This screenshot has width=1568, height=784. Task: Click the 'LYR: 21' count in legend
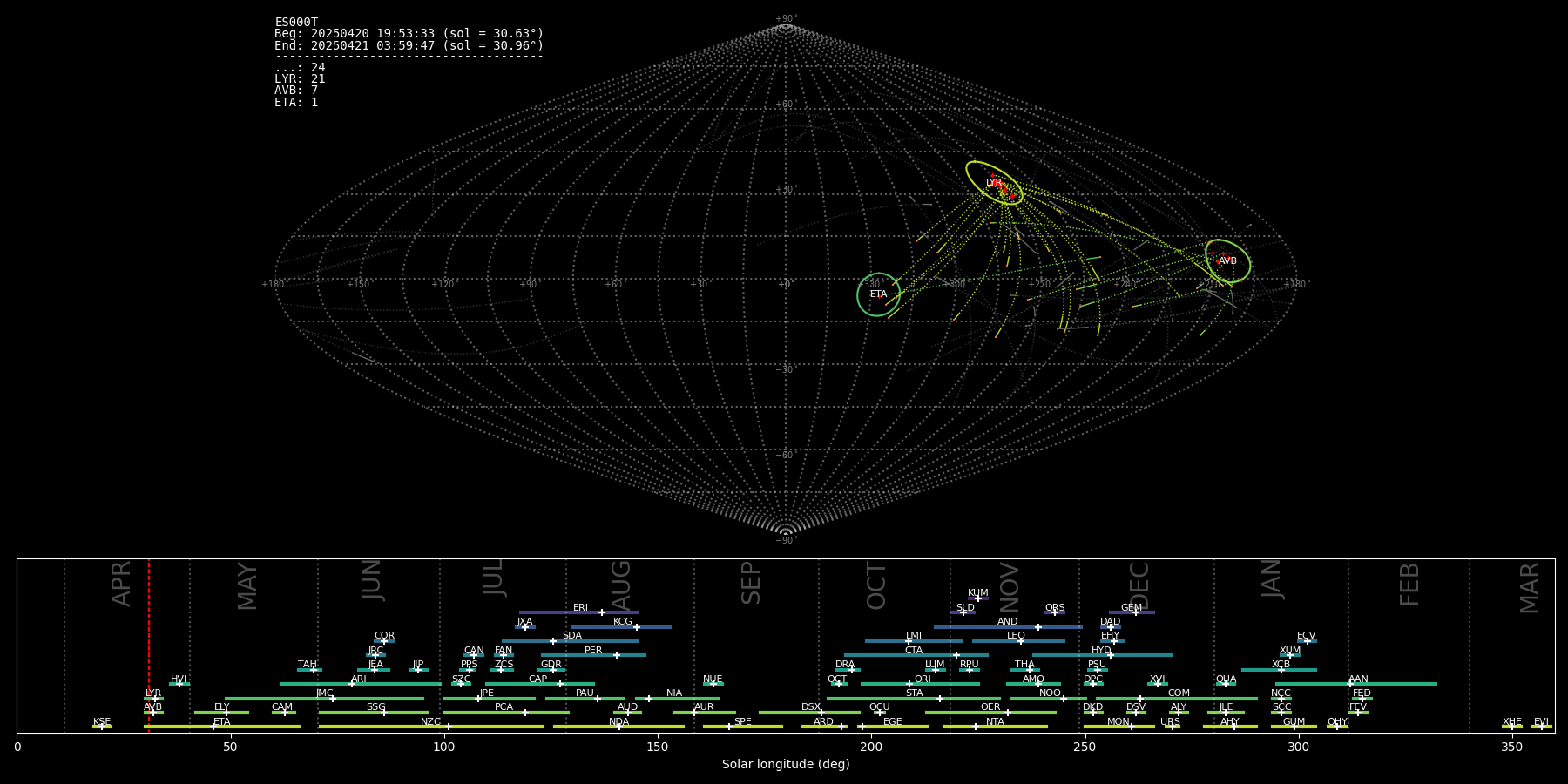coord(300,79)
